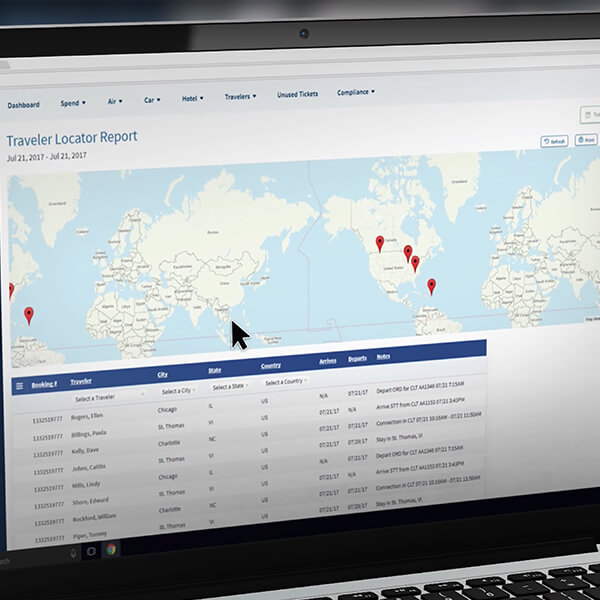This screenshot has width=600, height=600.
Task: Open the Select a Traveler filter dropdown
Action: 109,397
